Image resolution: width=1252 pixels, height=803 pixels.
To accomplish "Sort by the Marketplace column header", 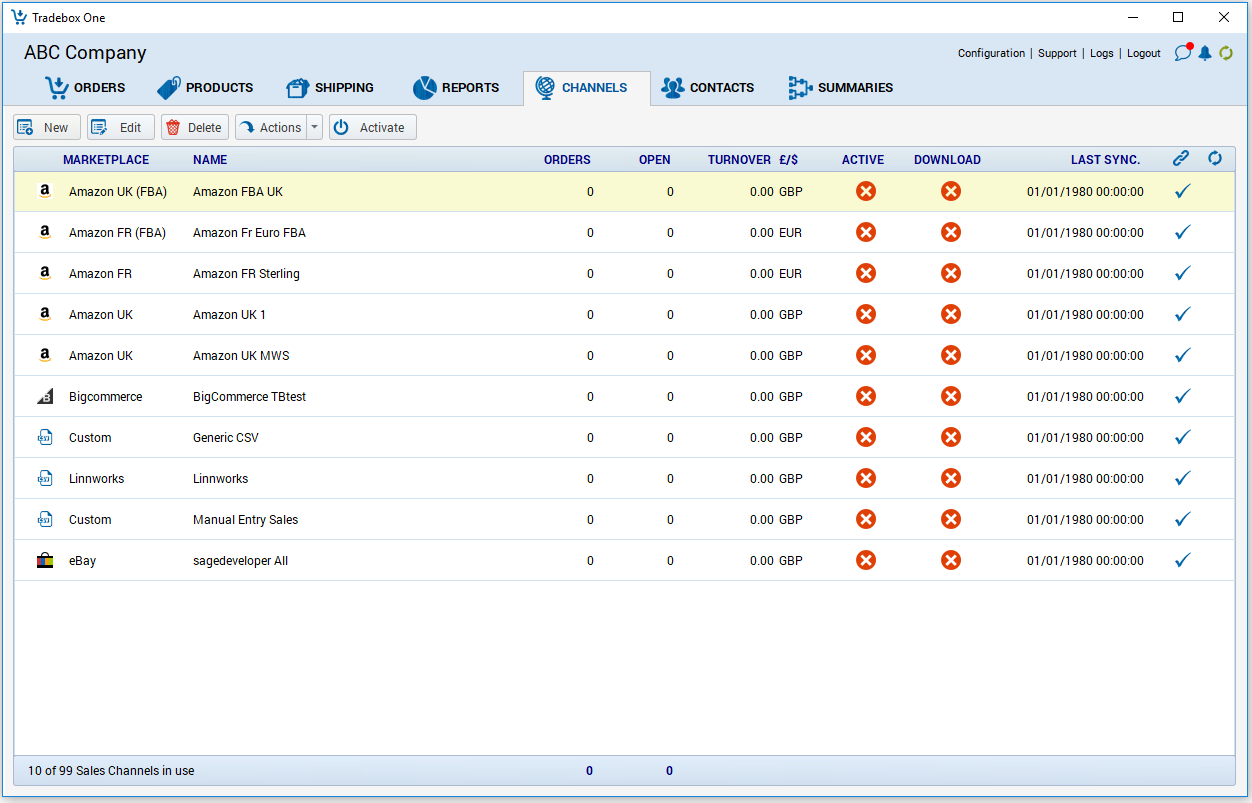I will tap(106, 160).
